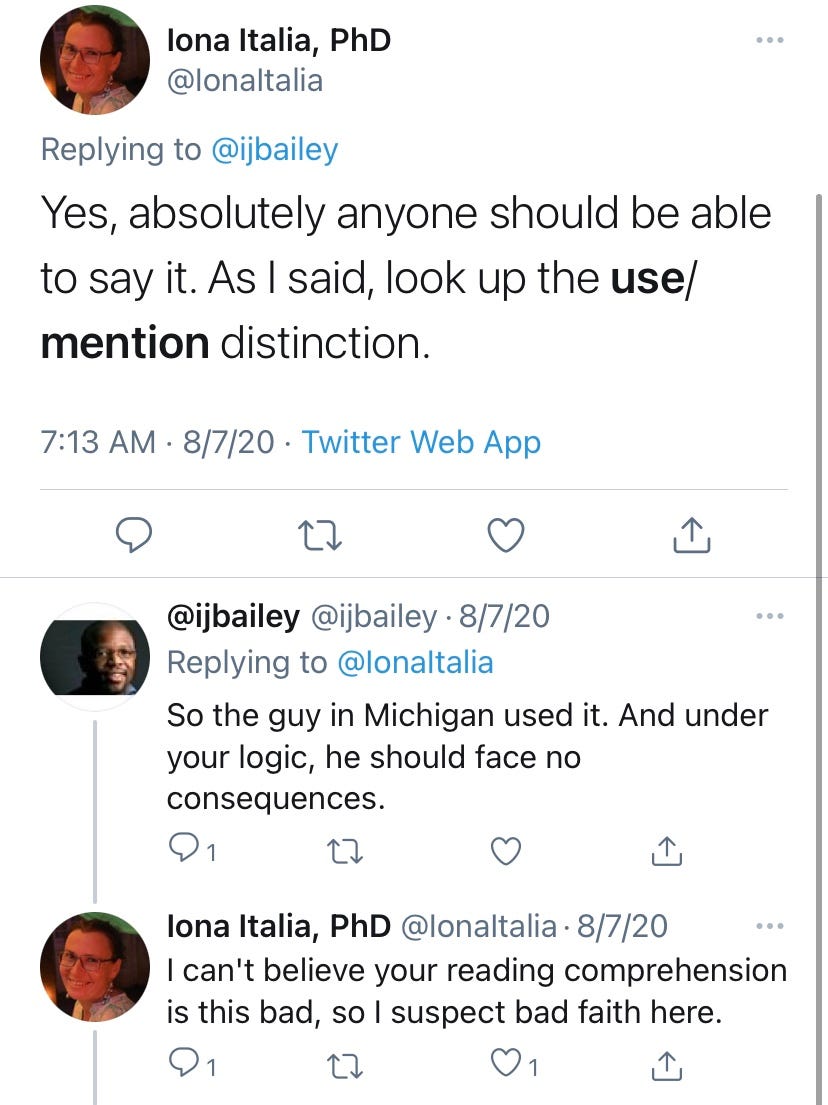Like the main use/mention tweet
This screenshot has width=828, height=1105.
[x=507, y=537]
